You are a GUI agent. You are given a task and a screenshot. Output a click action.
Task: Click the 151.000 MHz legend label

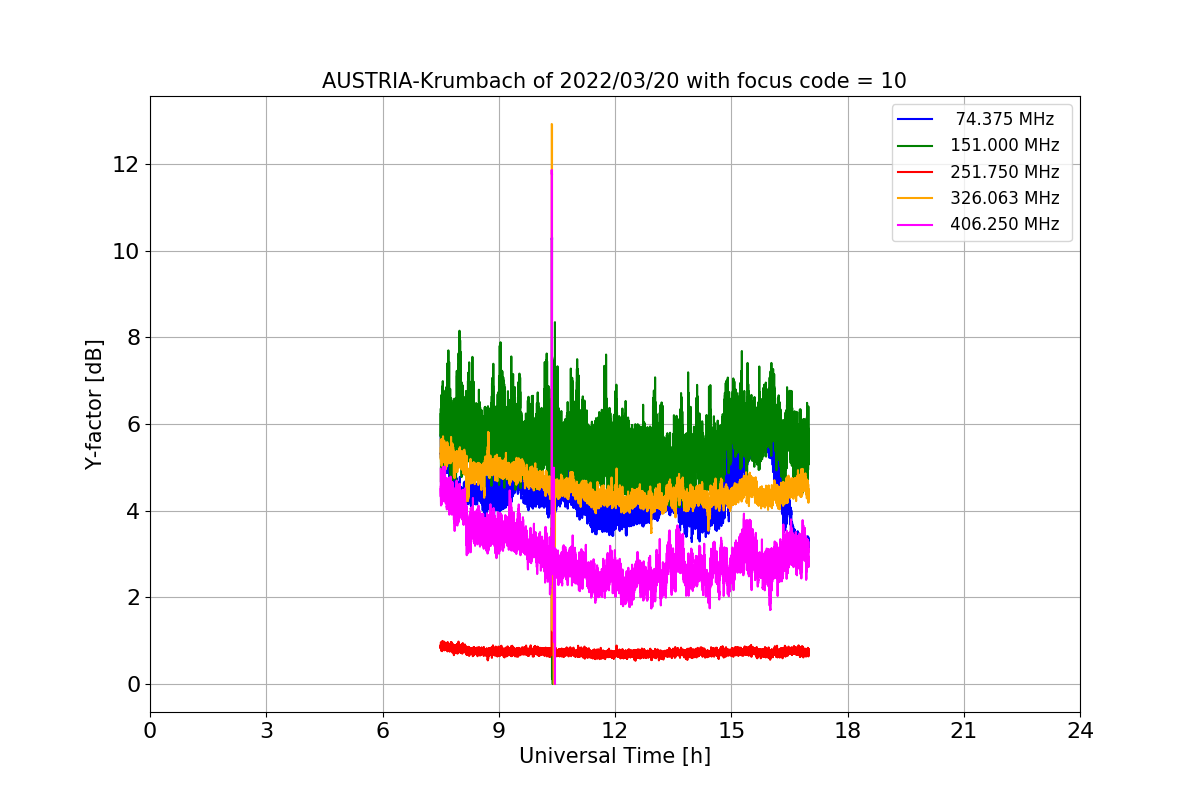(1004, 145)
